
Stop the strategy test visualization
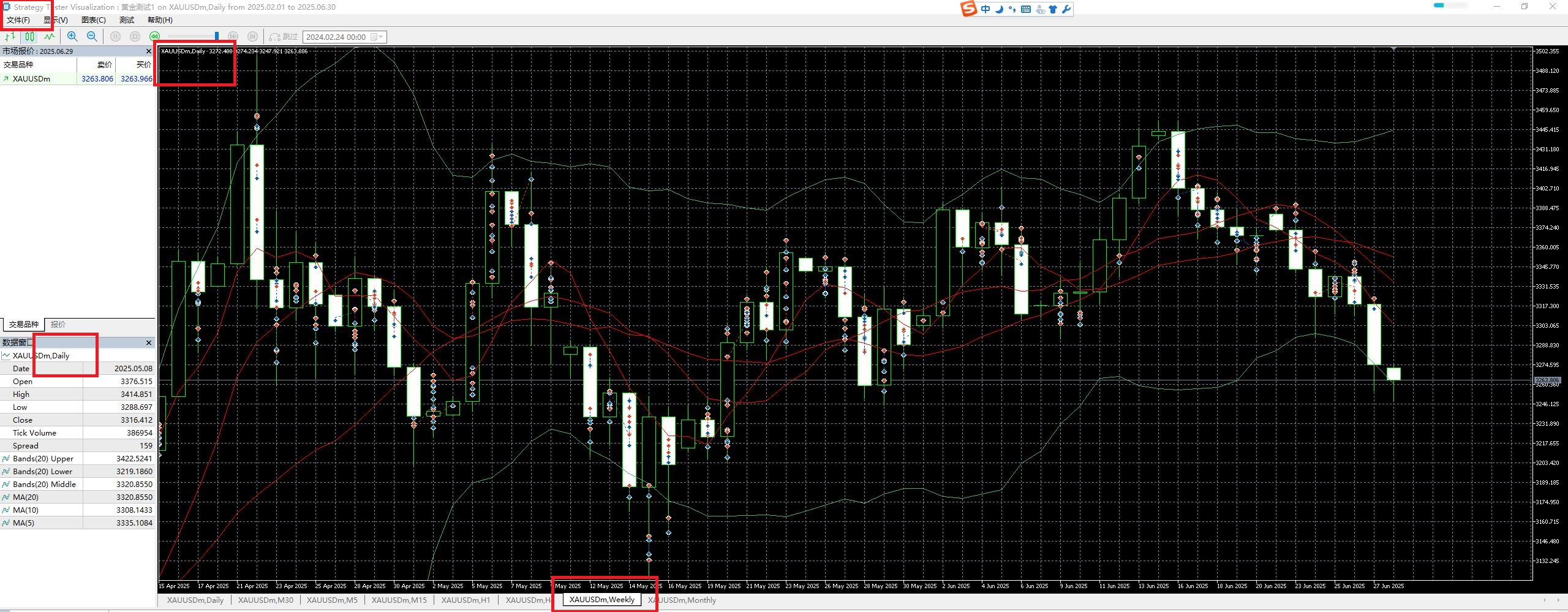pos(135,37)
